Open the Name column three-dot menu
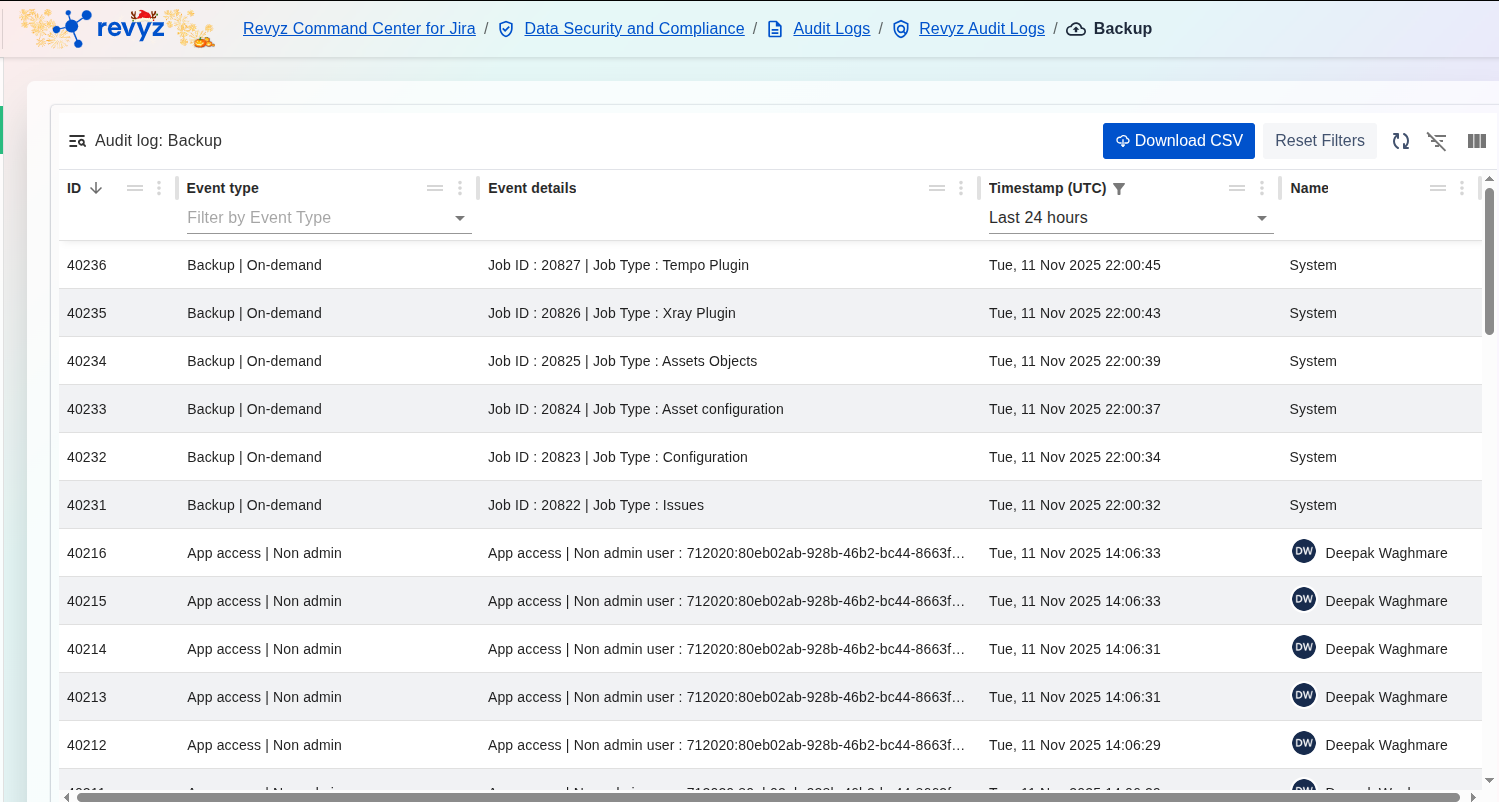This screenshot has width=1499, height=802. pyautogui.click(x=1462, y=188)
